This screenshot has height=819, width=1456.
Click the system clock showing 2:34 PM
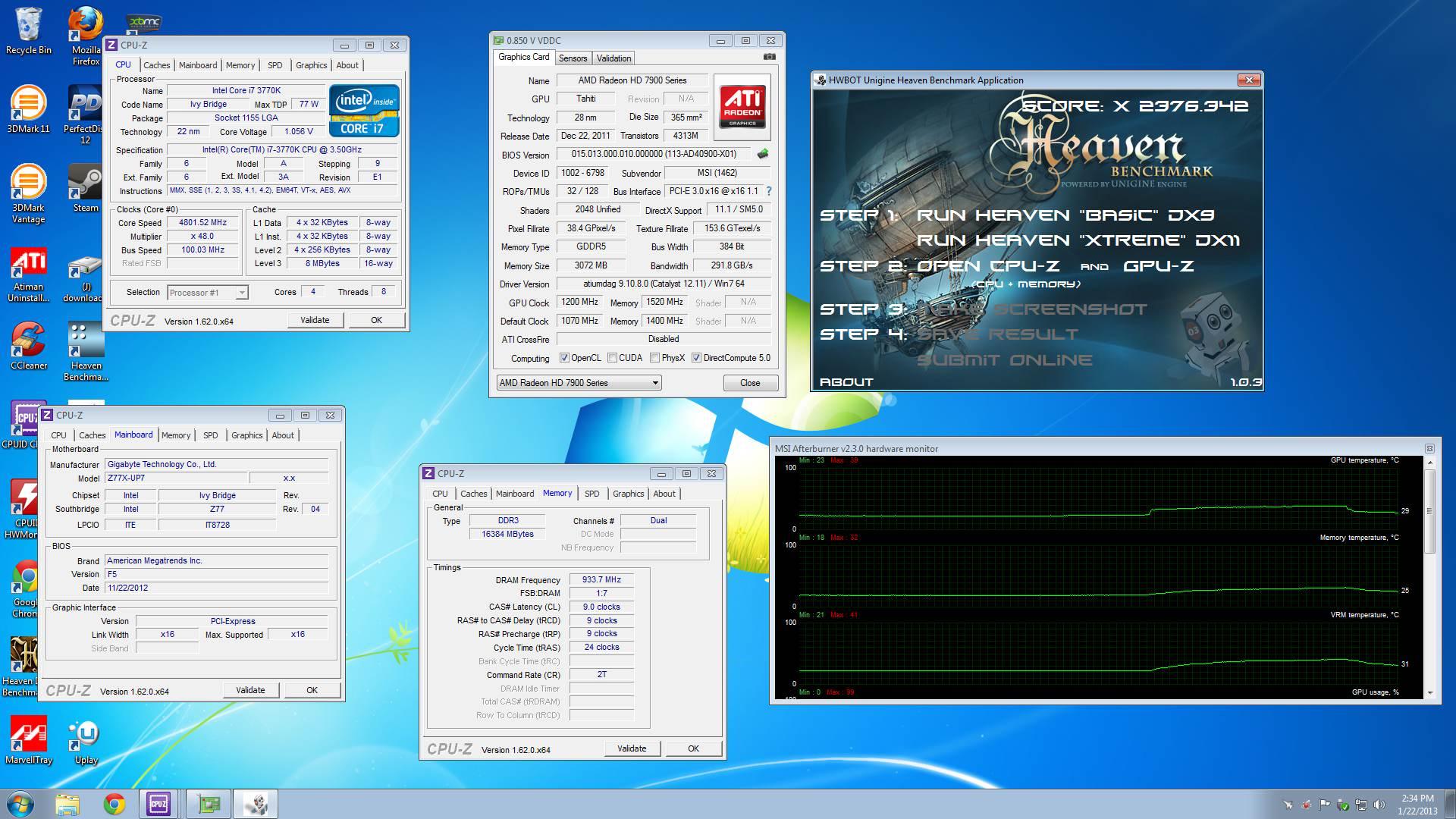pyautogui.click(x=1417, y=799)
